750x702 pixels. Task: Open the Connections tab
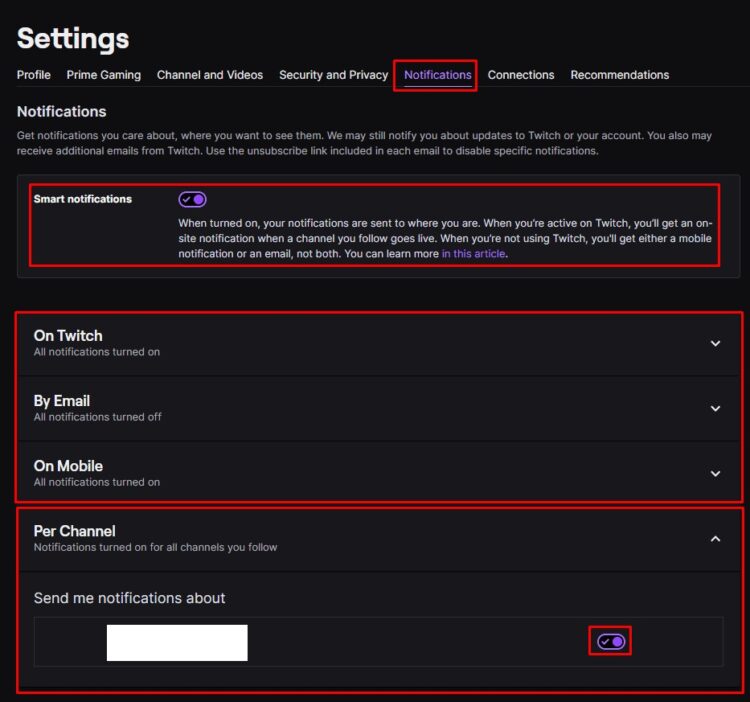click(x=521, y=75)
